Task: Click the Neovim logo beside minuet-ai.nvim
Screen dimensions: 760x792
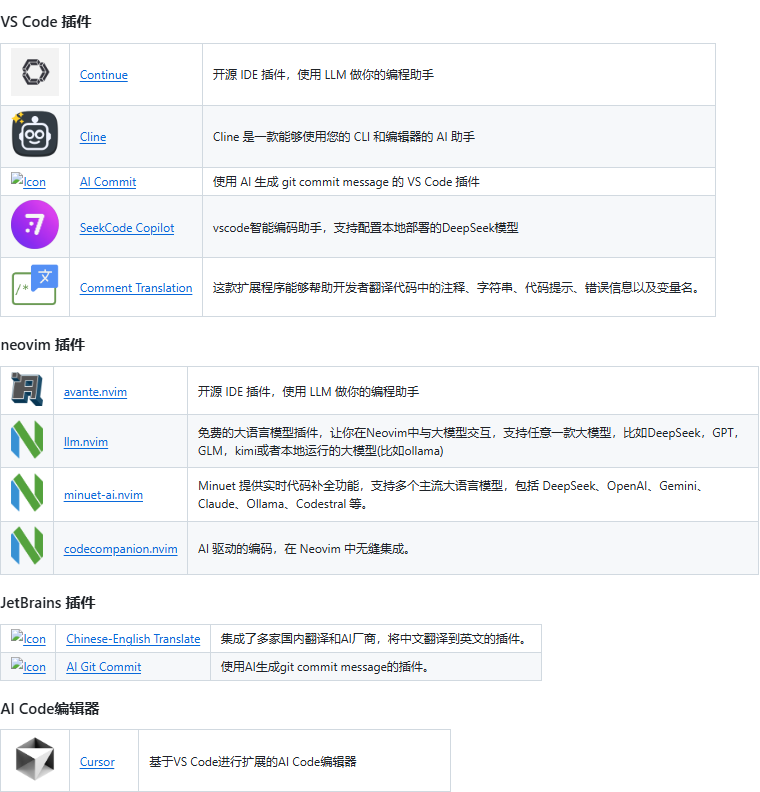Action: [x=27, y=492]
